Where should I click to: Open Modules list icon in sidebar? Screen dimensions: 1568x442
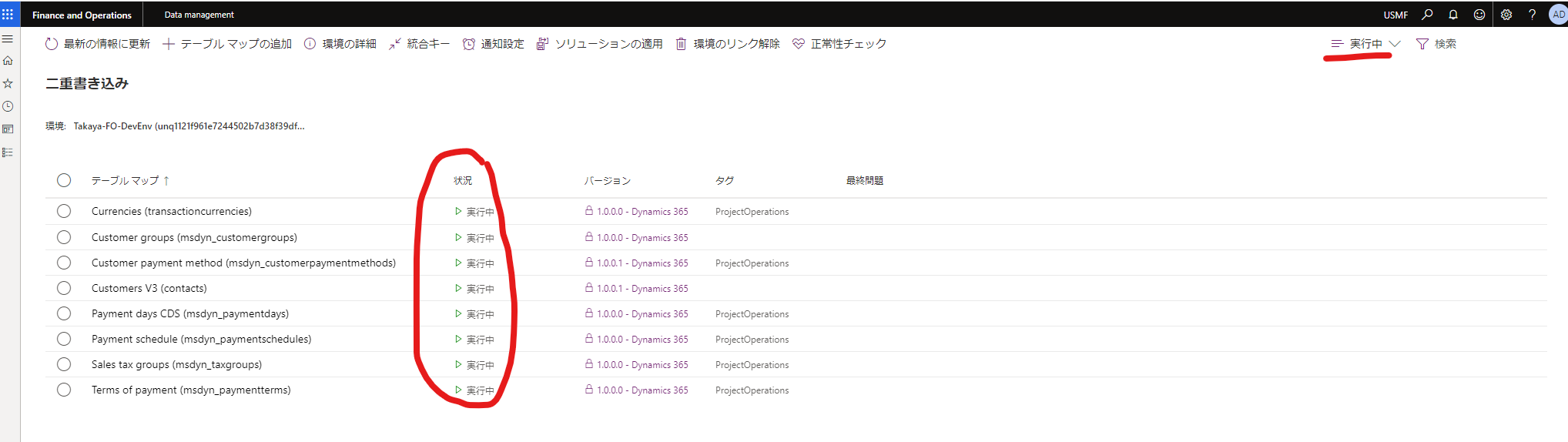tap(8, 152)
